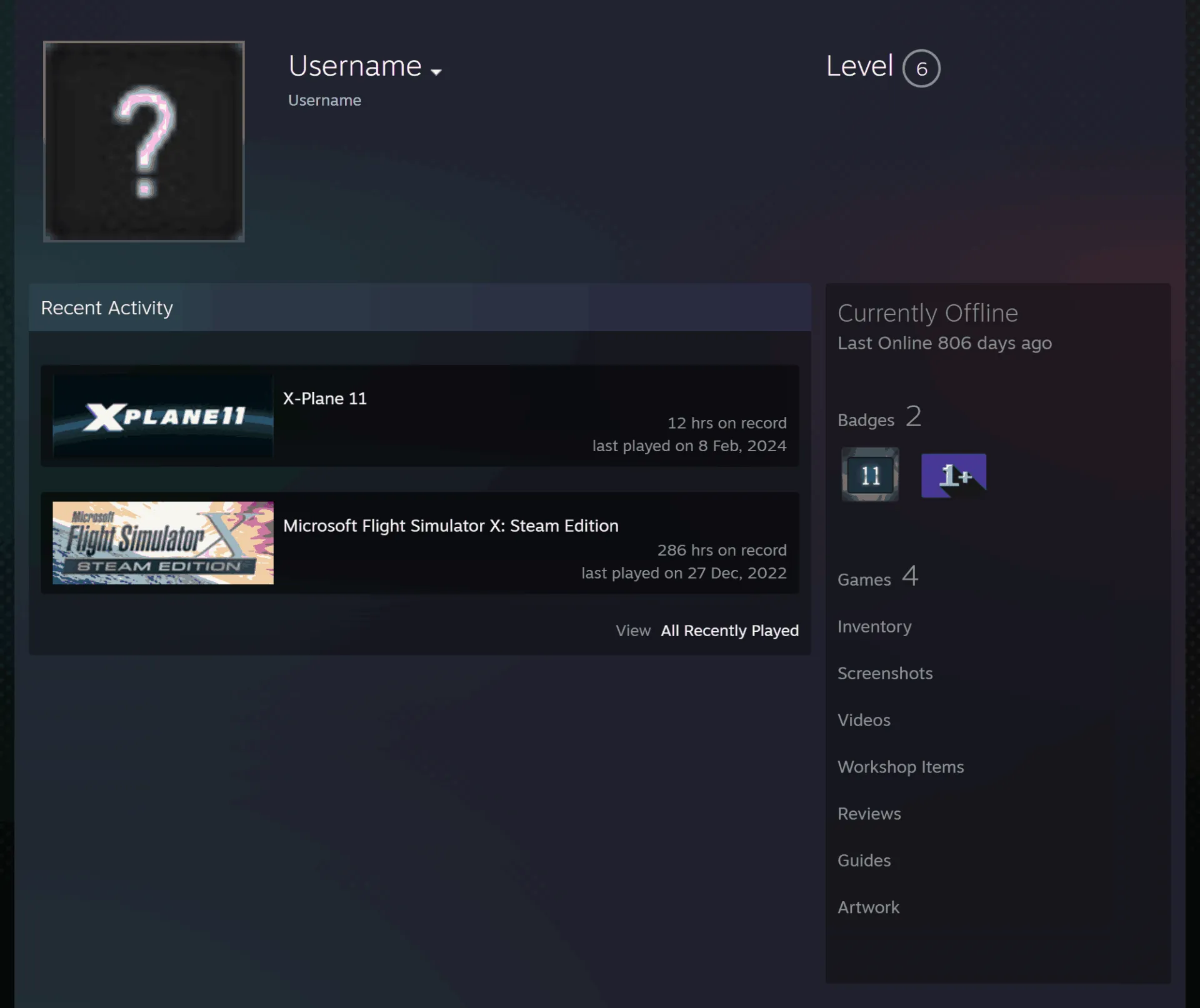The width and height of the screenshot is (1200, 1008).
Task: Click the Currently Offline status text
Action: click(927, 313)
